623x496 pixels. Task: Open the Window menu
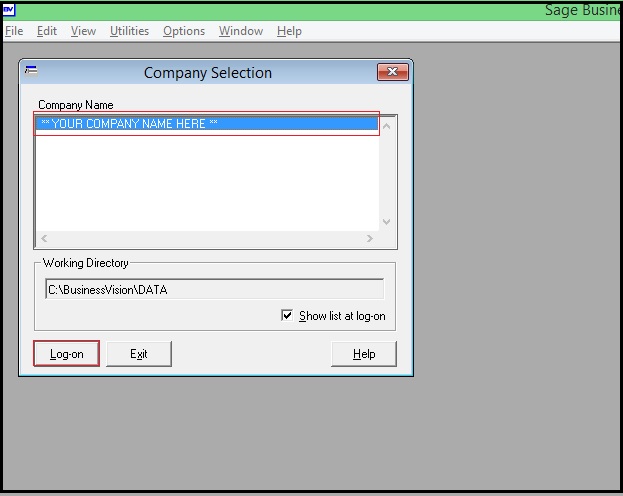point(241,31)
